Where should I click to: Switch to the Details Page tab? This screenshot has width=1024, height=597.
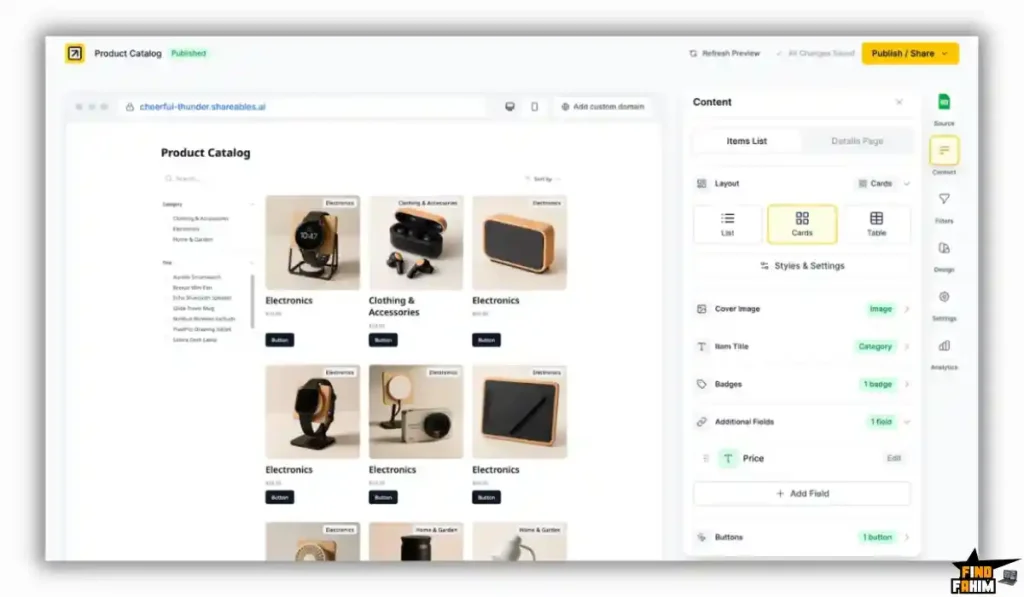(856, 140)
